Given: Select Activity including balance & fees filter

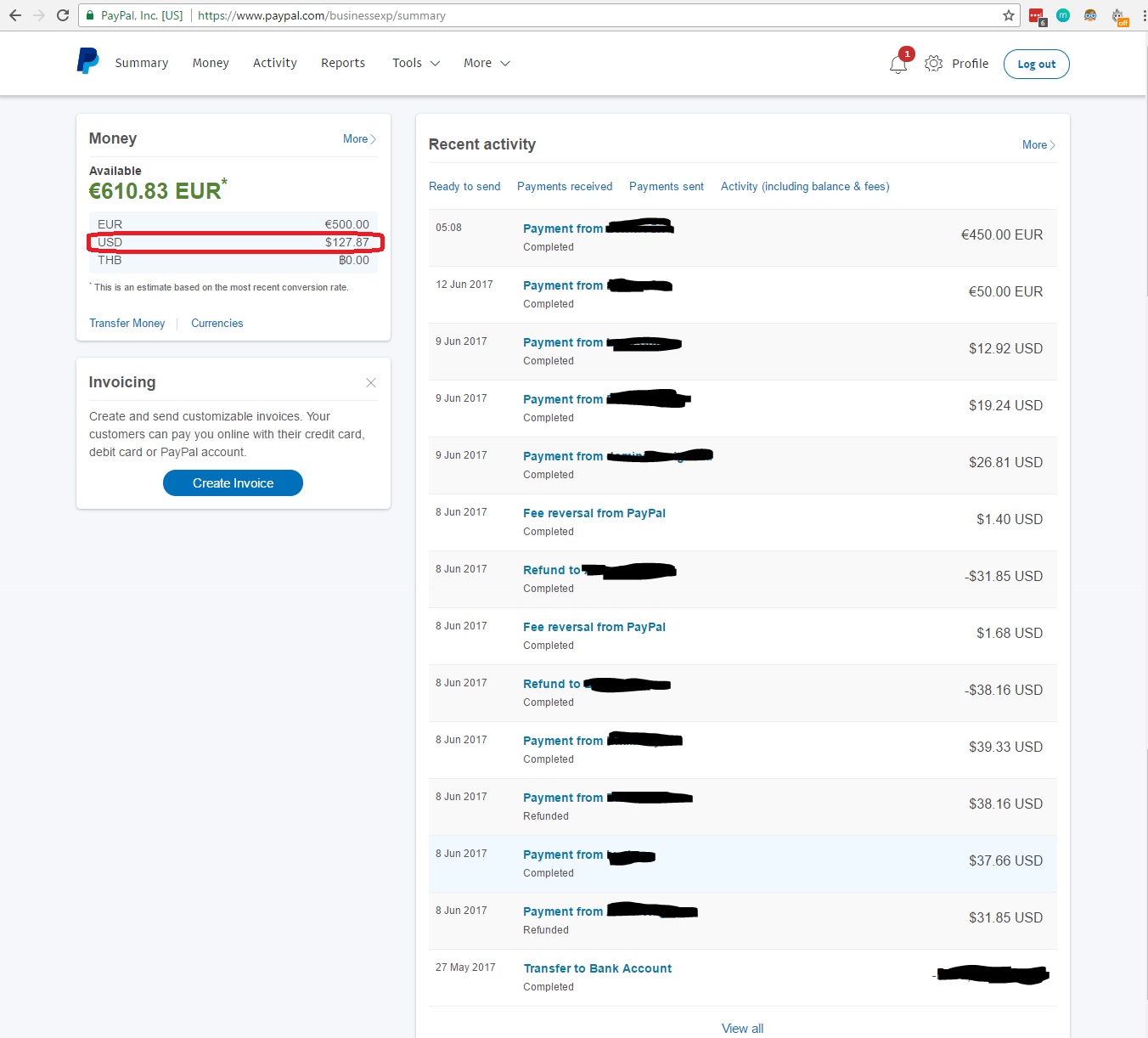Looking at the screenshot, I should (x=805, y=187).
